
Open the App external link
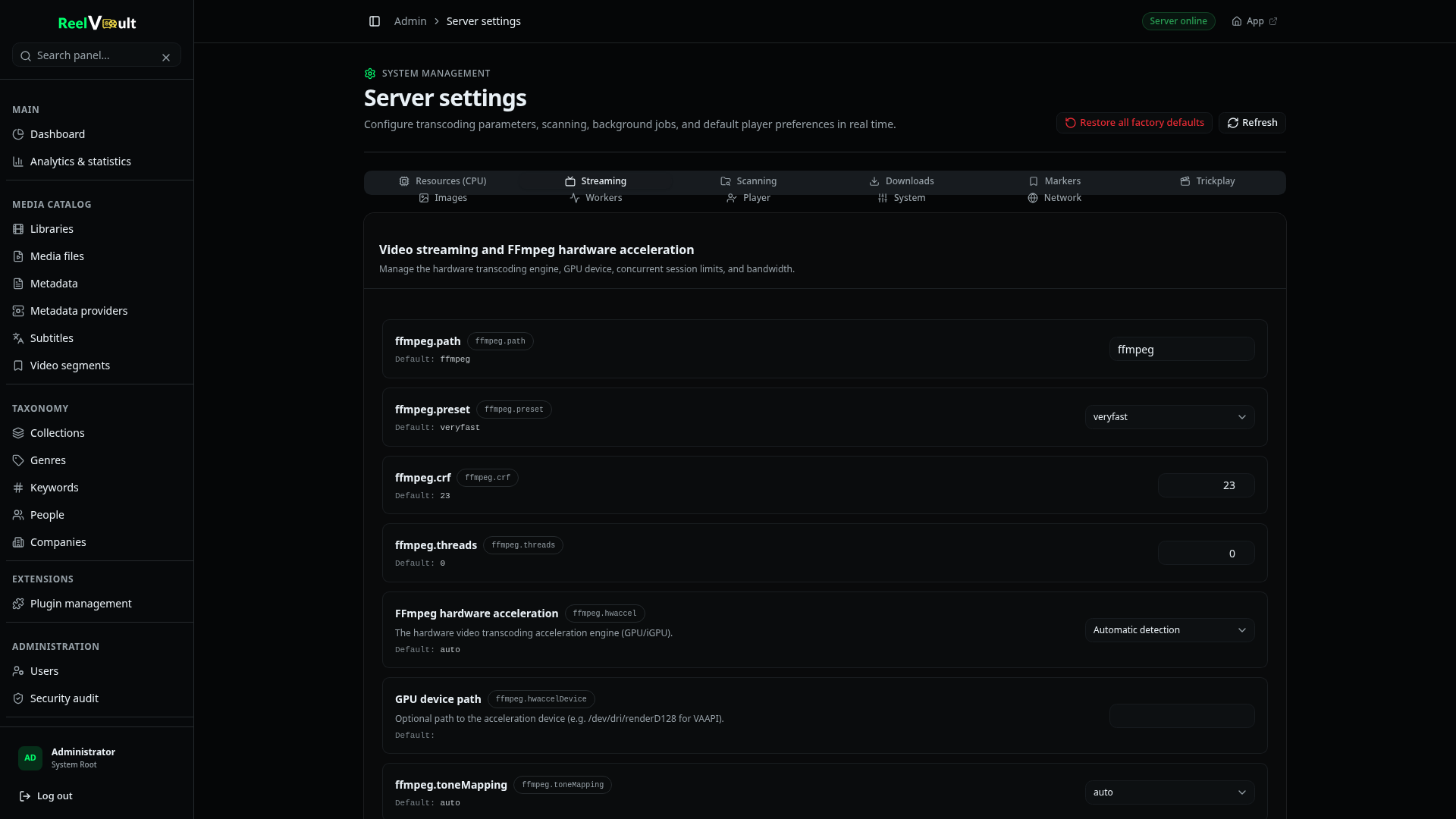coord(1254,21)
